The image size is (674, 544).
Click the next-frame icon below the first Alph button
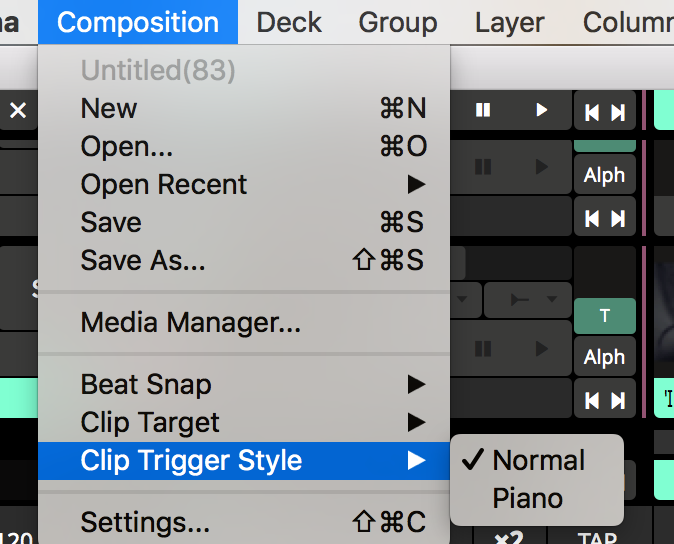point(618,217)
